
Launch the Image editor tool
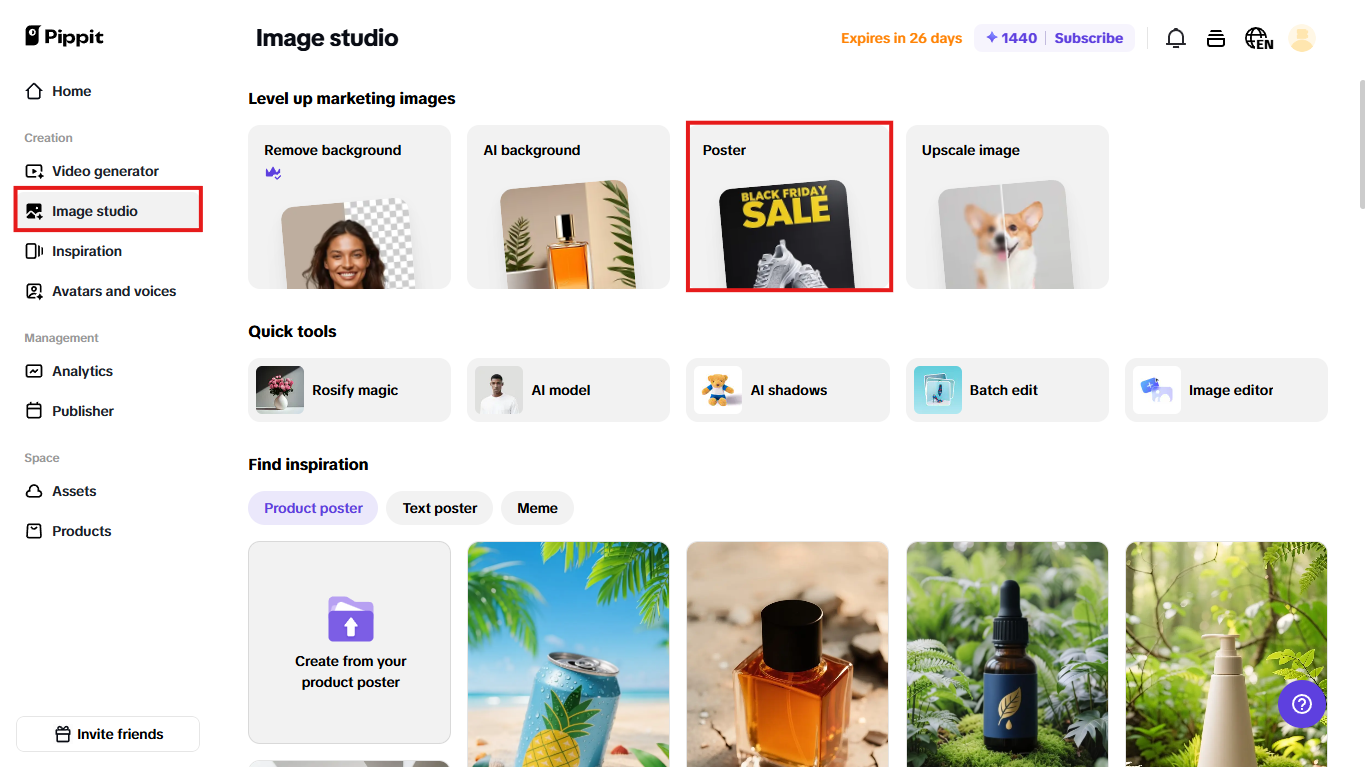1225,390
